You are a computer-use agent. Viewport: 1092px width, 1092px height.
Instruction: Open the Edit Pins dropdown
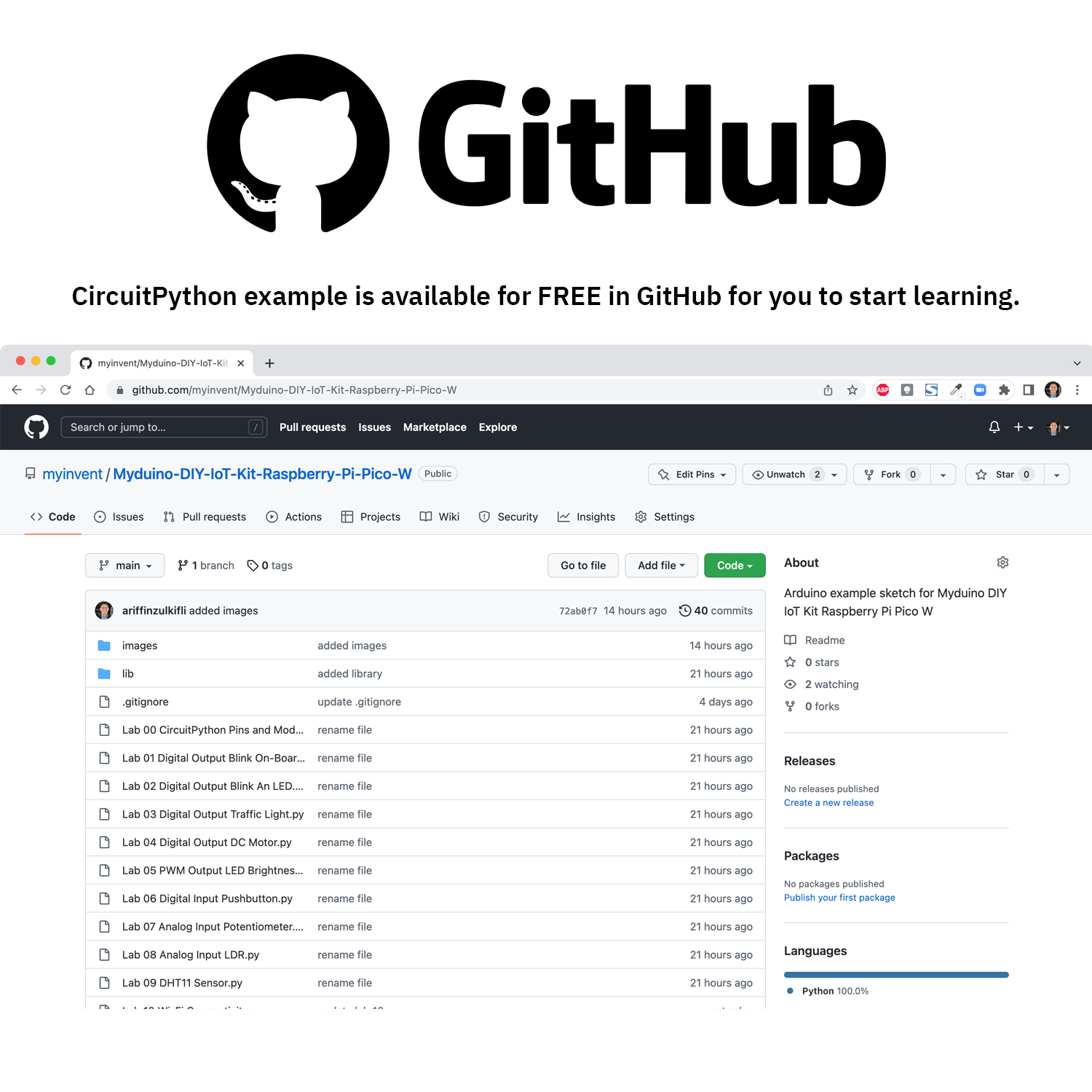(x=692, y=475)
